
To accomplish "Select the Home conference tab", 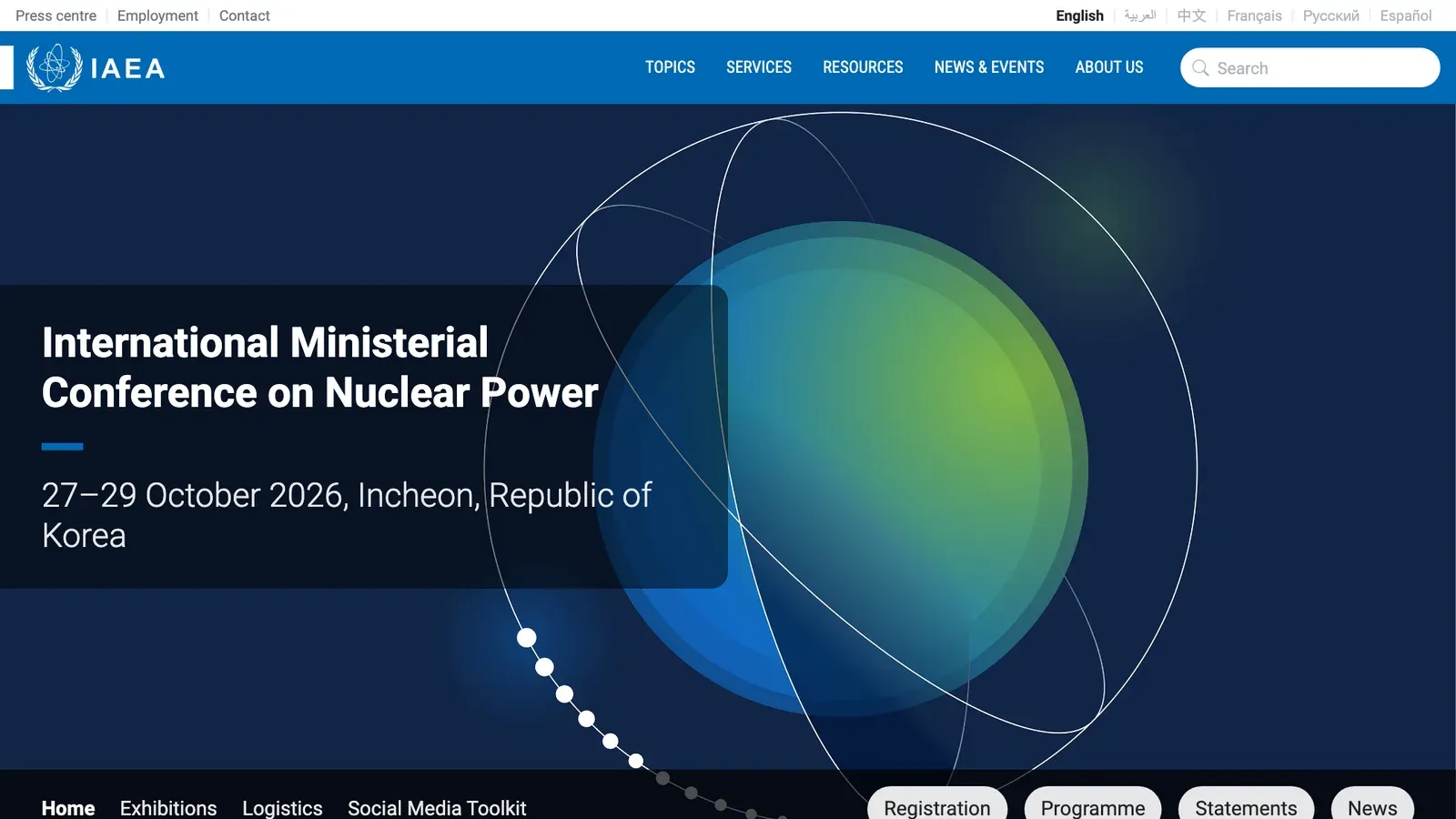I will [x=68, y=808].
